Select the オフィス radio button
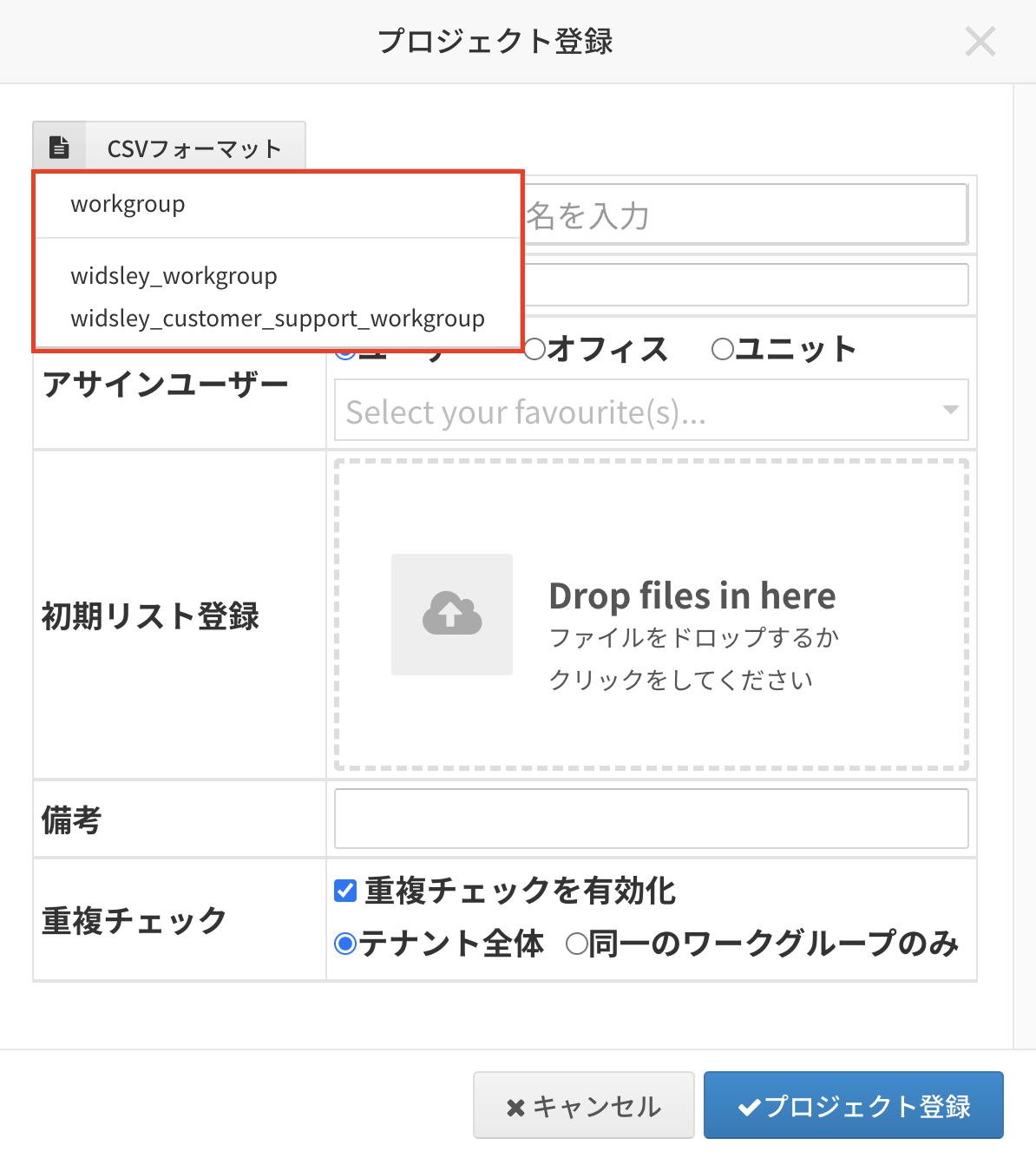This screenshot has width=1036, height=1158. 535,349
